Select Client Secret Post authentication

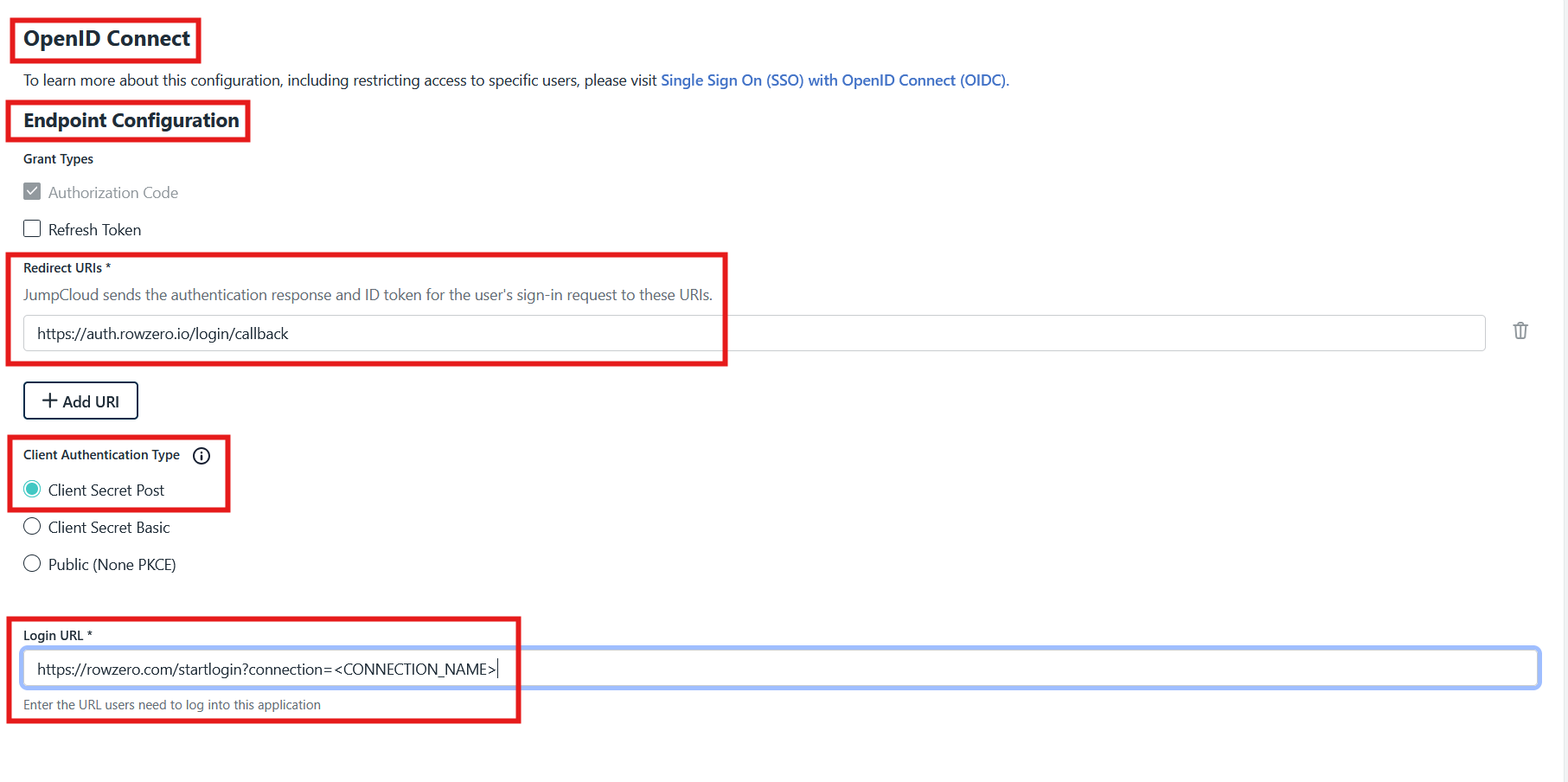tap(31, 489)
